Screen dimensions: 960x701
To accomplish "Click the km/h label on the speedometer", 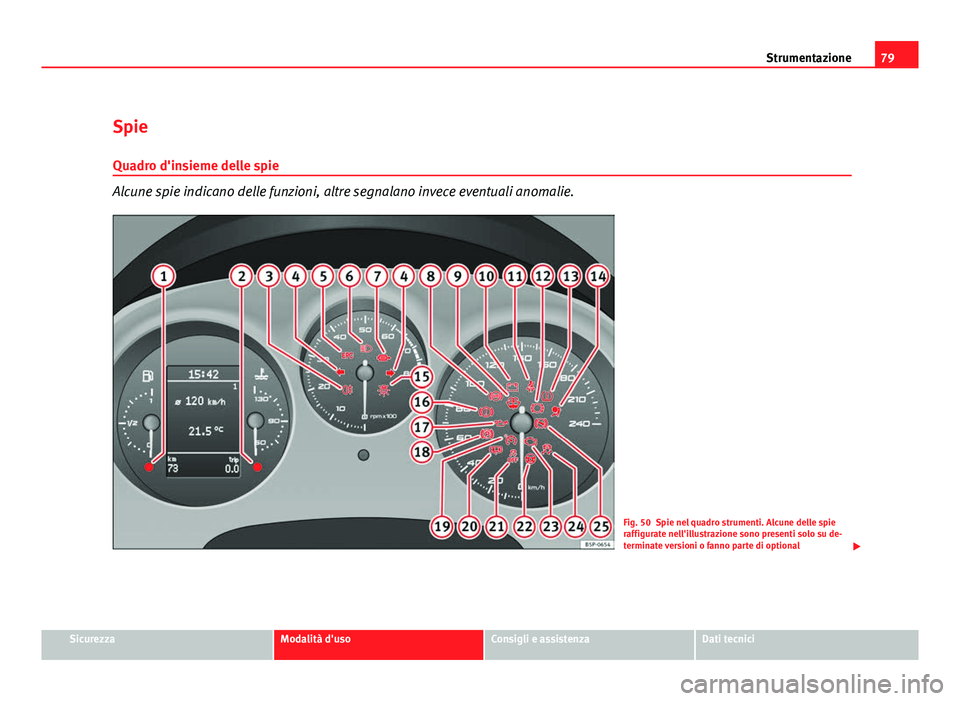I will coord(536,487).
